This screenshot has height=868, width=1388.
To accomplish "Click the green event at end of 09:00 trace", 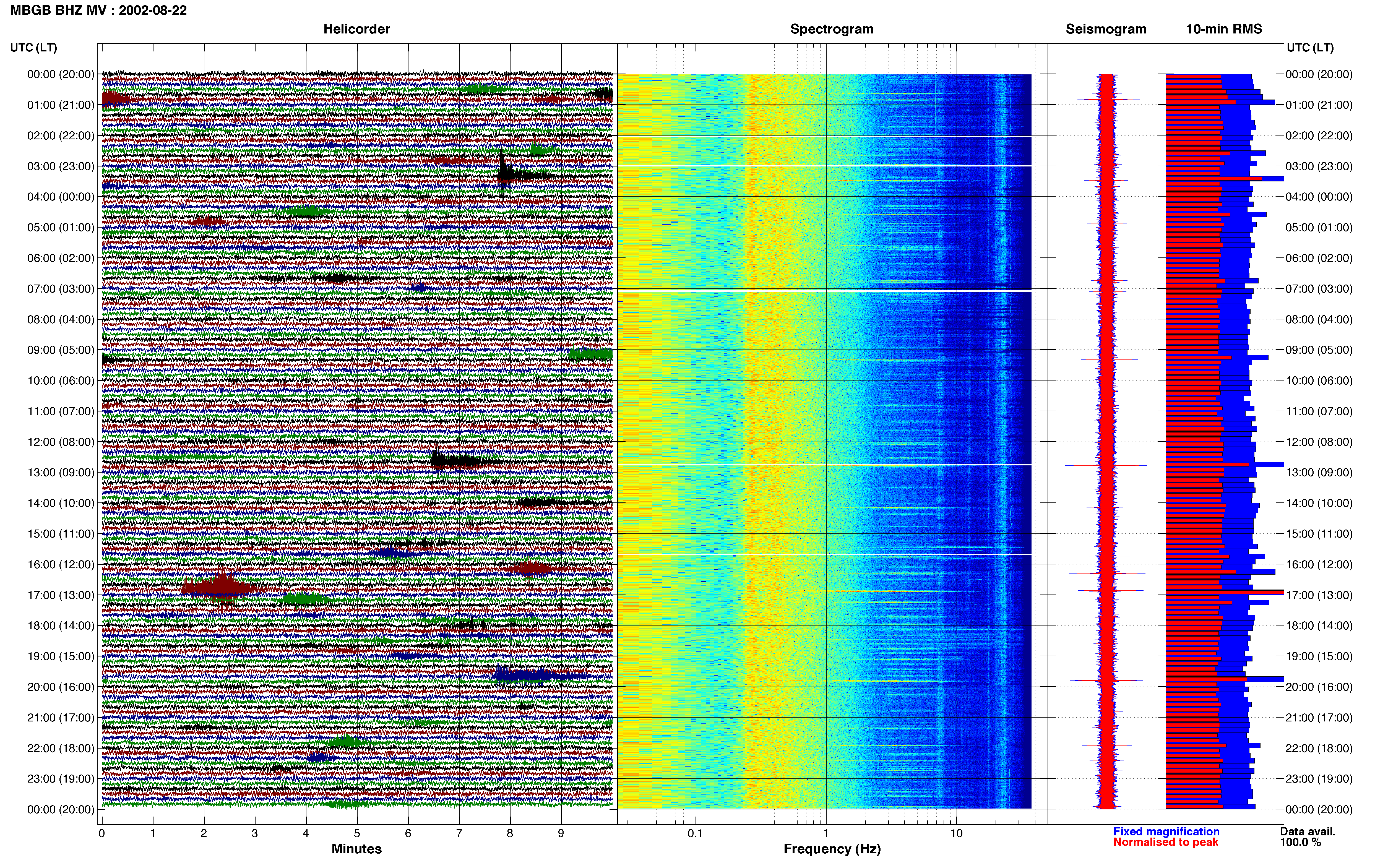I will click(x=590, y=355).
